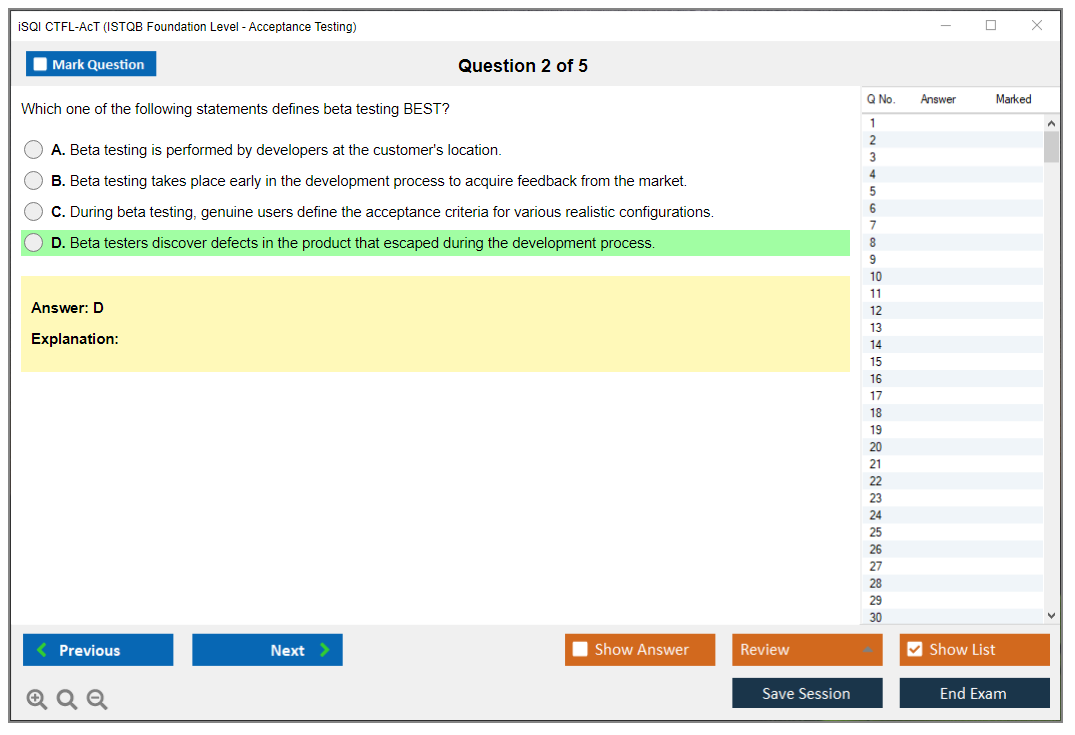Click the green left arrow on Previous
This screenshot has width=1075, height=735.
(42, 650)
